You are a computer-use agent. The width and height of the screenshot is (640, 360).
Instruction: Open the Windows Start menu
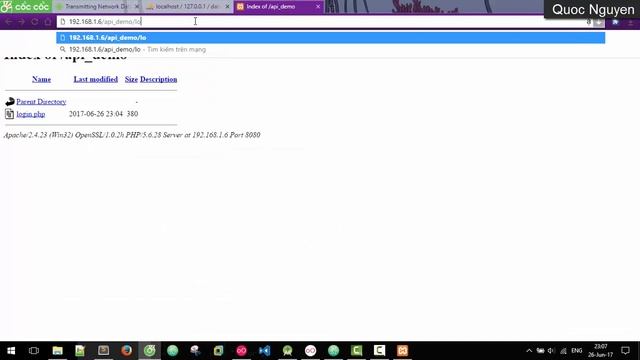coord(11,351)
